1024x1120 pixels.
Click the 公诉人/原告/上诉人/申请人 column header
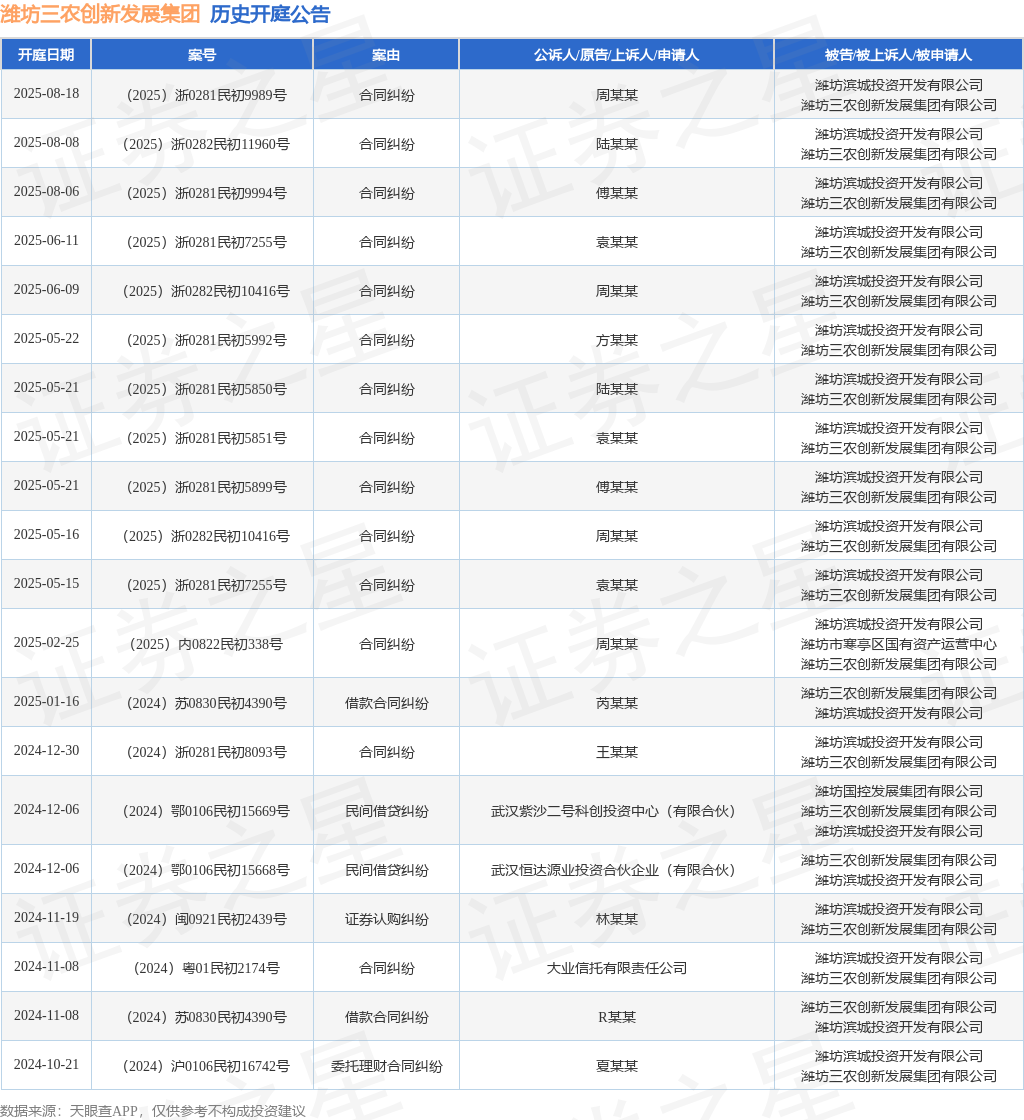(616, 55)
